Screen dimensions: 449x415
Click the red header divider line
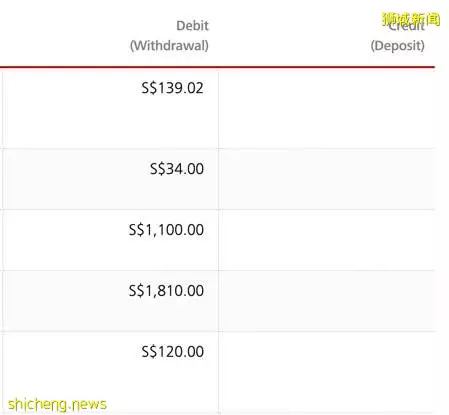pyautogui.click(x=217, y=67)
